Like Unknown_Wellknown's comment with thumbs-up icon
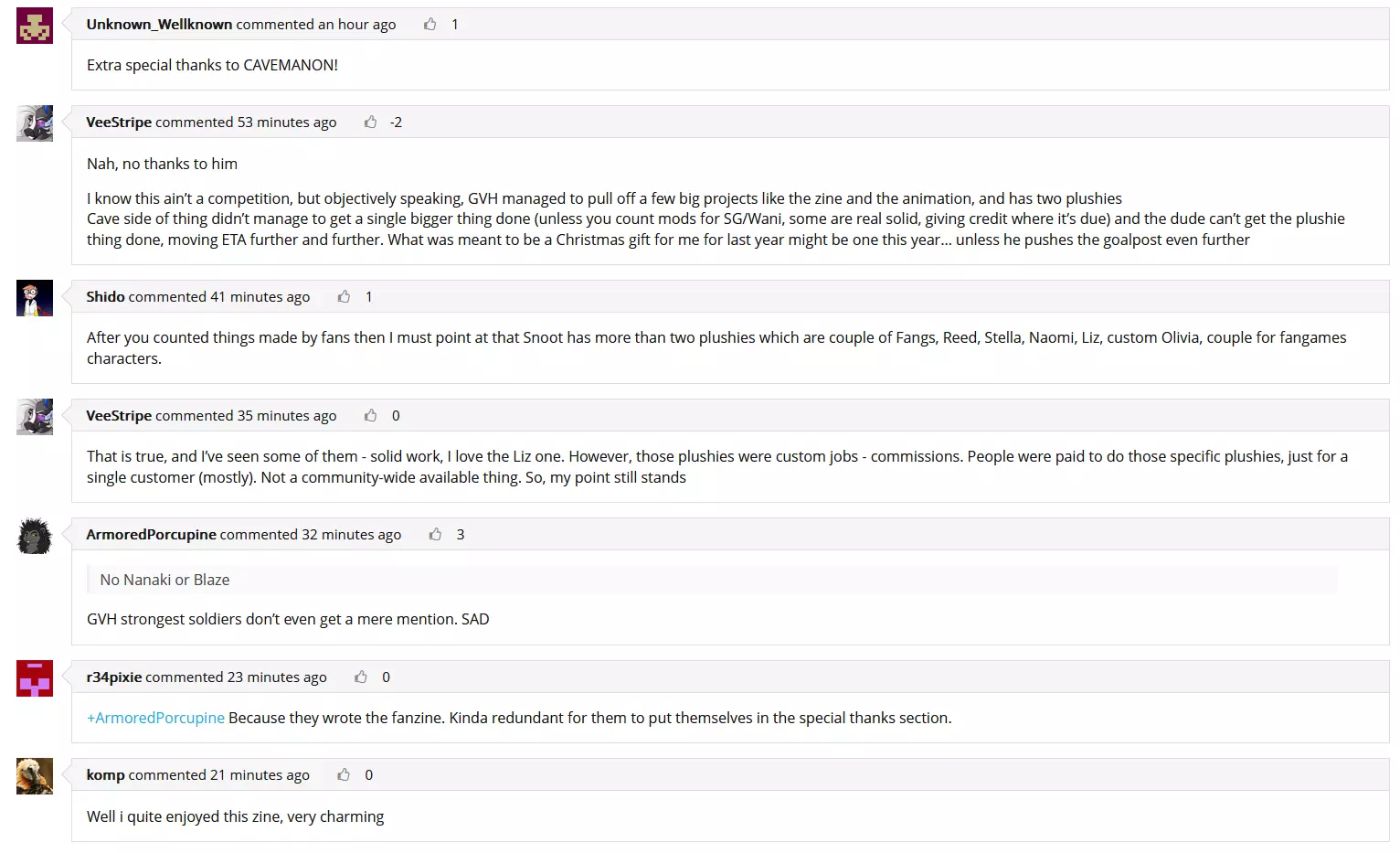This screenshot has height=853, width=1400. [430, 24]
